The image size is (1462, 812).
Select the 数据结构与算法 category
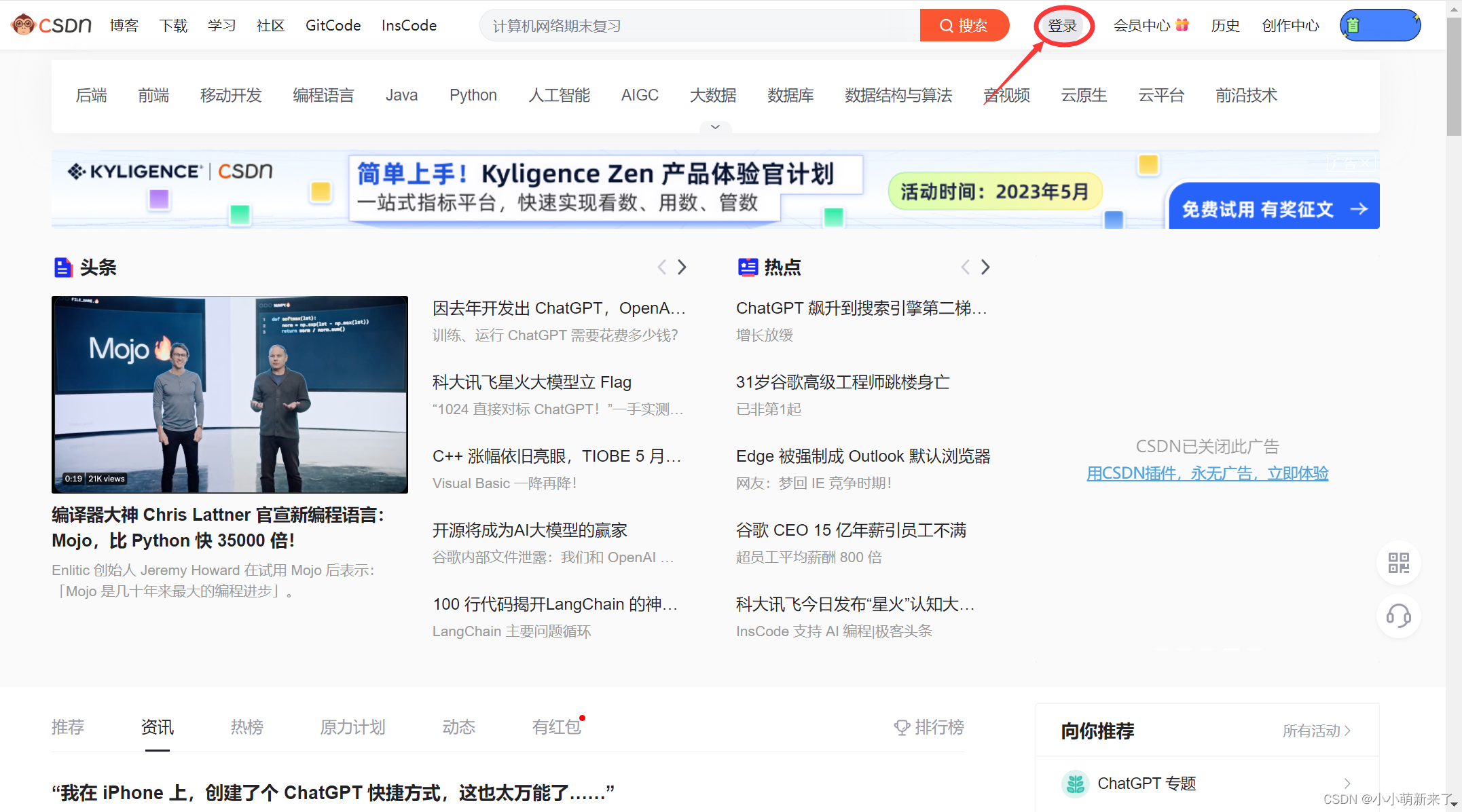[899, 95]
